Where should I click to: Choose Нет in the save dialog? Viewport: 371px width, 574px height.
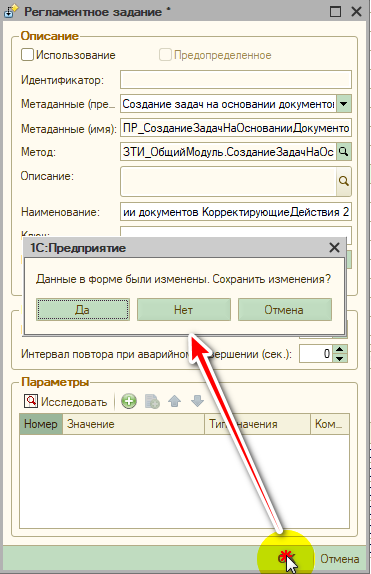pos(184,310)
